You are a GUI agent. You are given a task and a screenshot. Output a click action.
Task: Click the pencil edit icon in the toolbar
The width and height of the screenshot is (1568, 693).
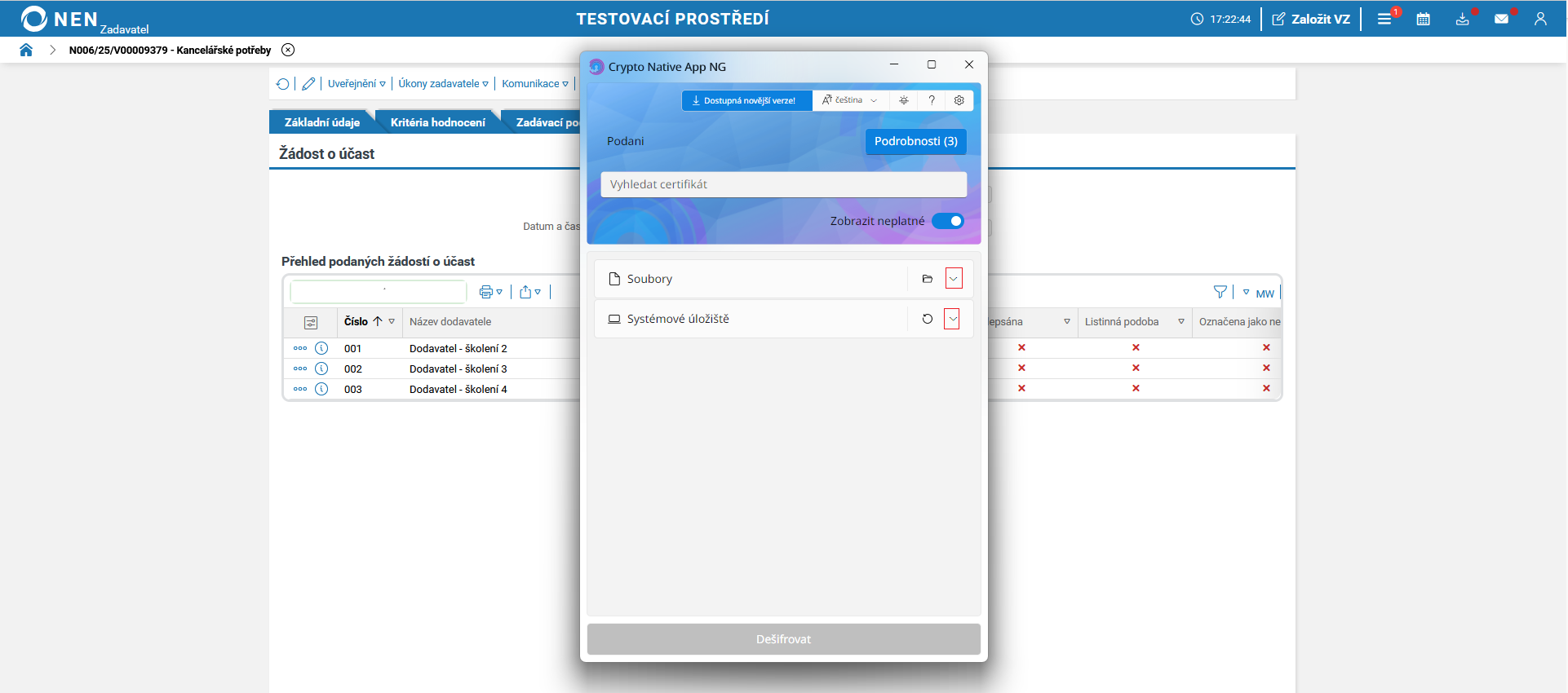[x=308, y=84]
